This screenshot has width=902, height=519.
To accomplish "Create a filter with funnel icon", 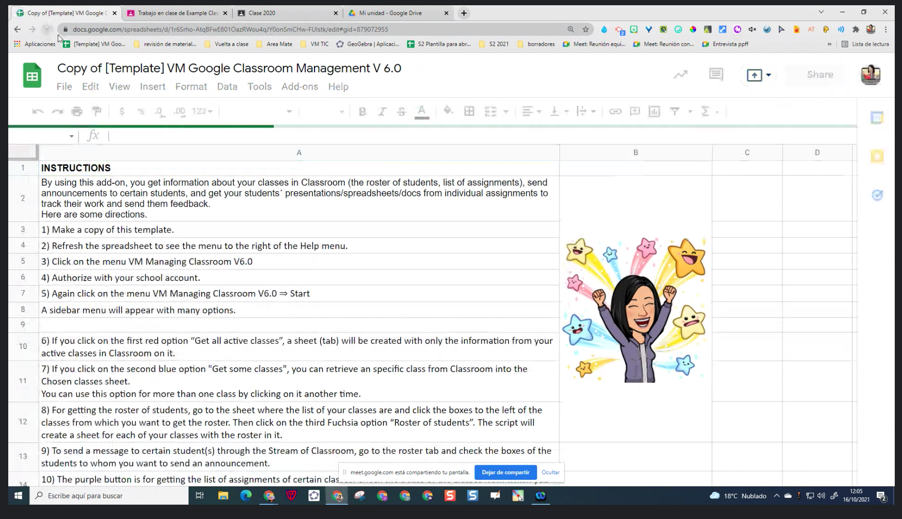I will (x=674, y=112).
